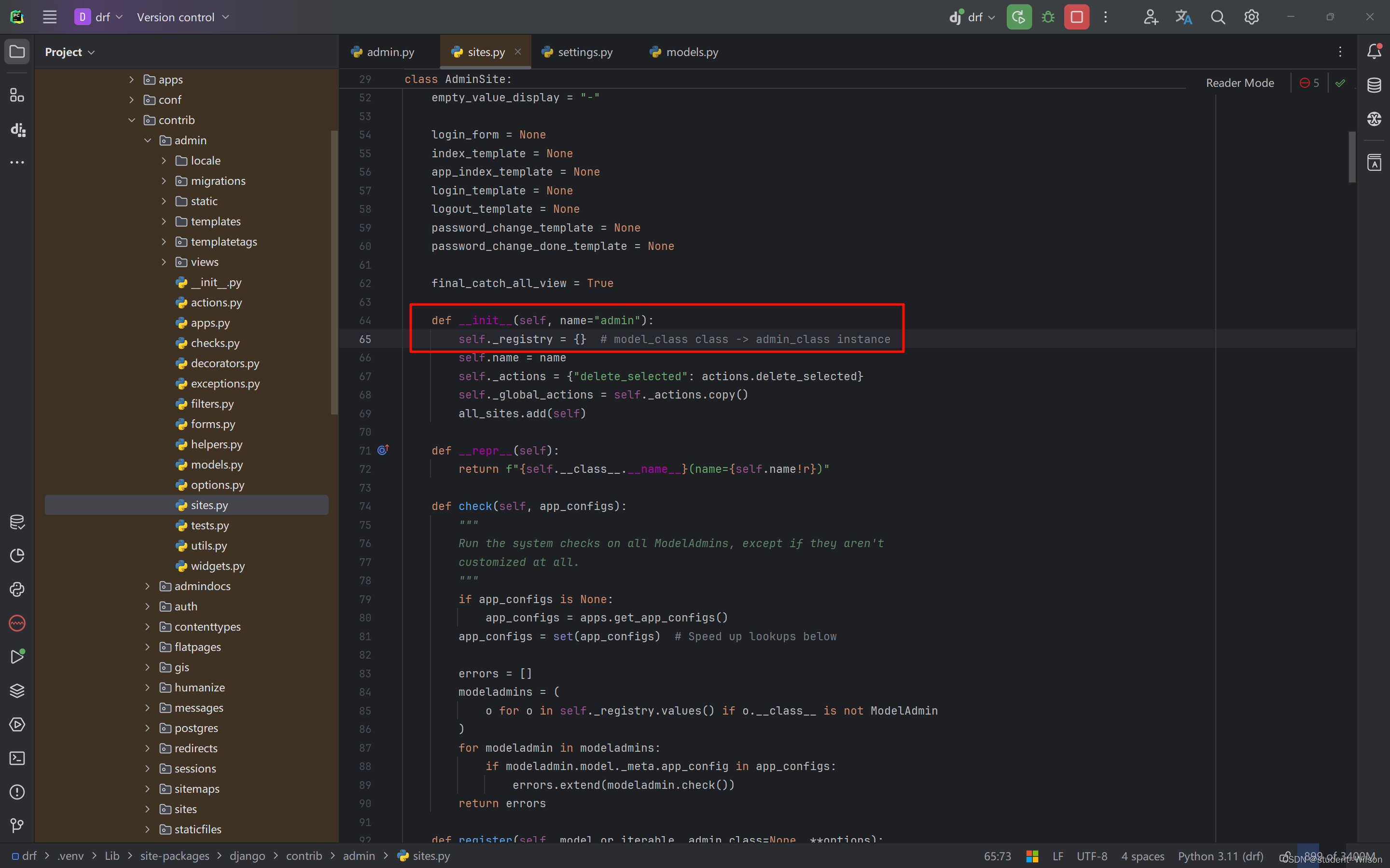Expand the sessions folder

pos(148,769)
